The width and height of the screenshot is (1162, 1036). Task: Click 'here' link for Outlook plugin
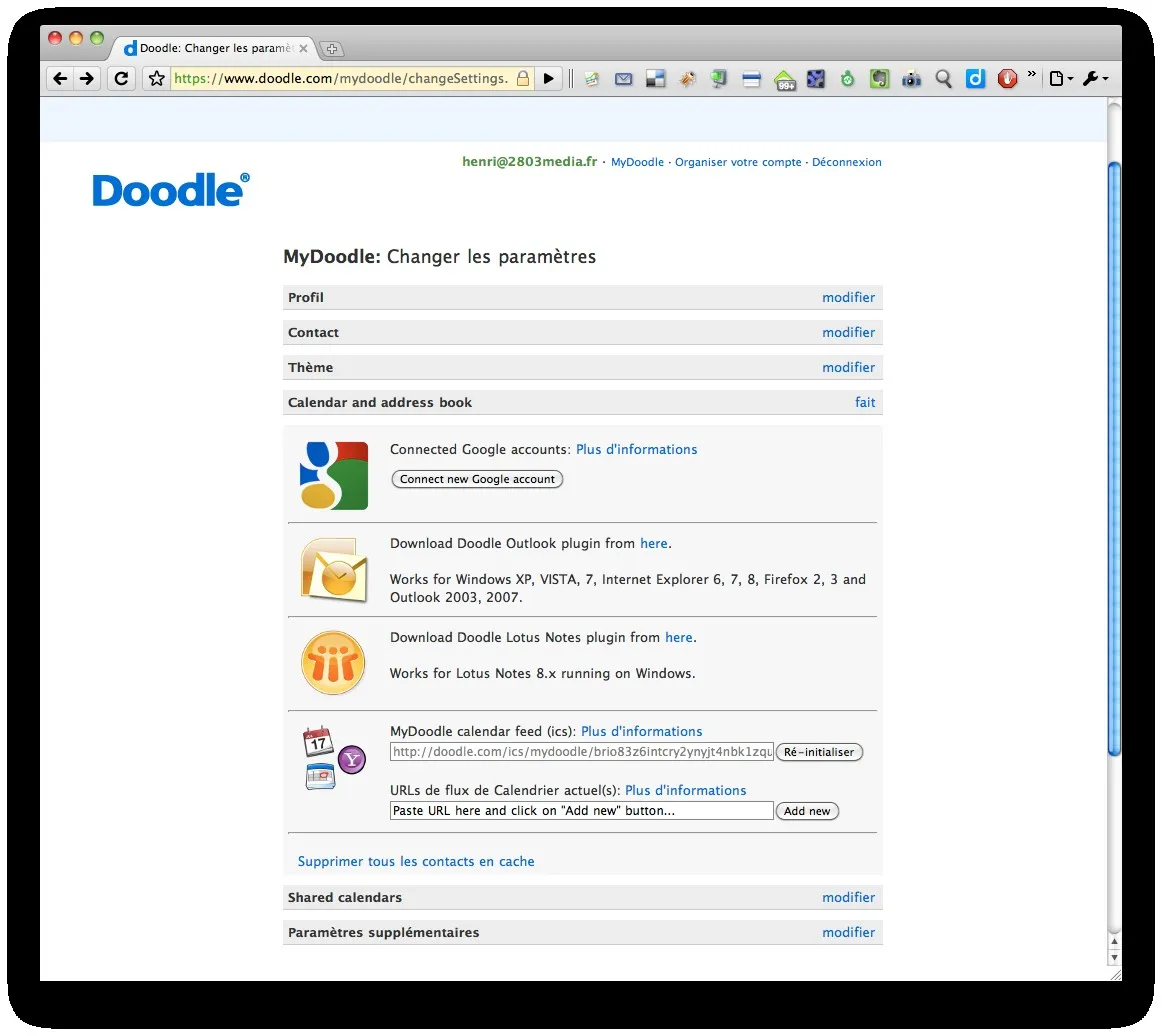[x=654, y=544]
